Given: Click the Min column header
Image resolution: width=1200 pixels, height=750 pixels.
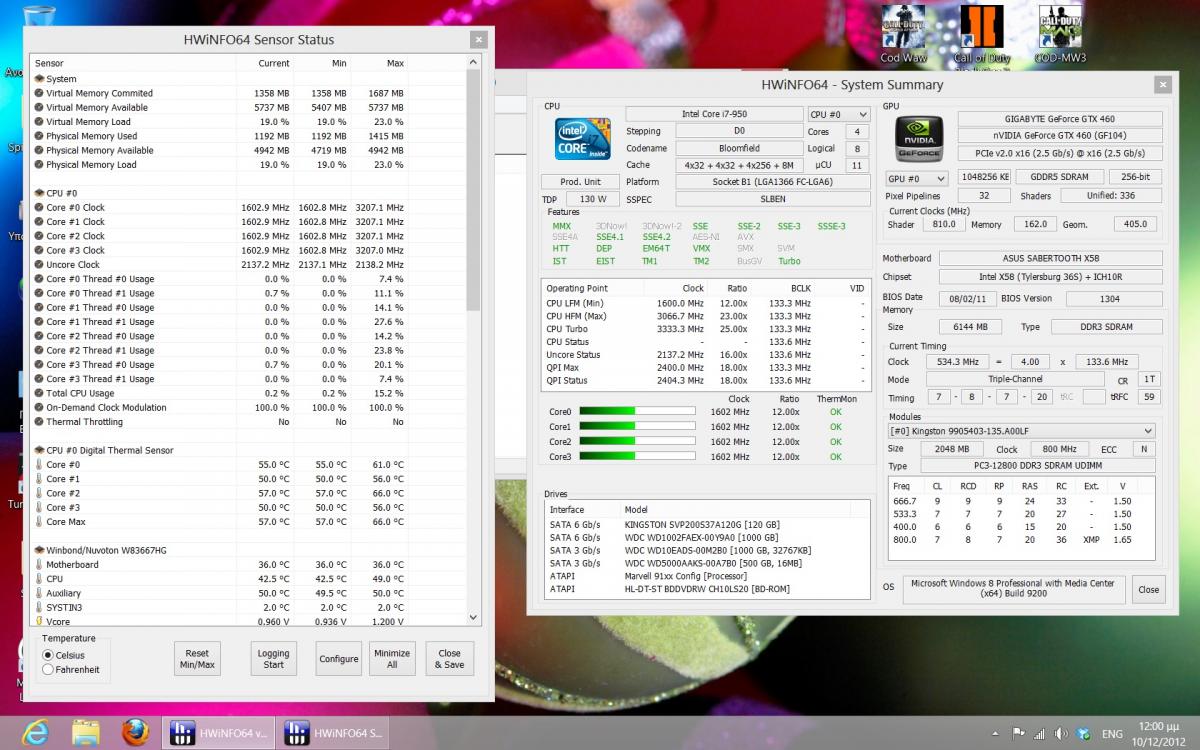Looking at the screenshot, I should point(322,63).
